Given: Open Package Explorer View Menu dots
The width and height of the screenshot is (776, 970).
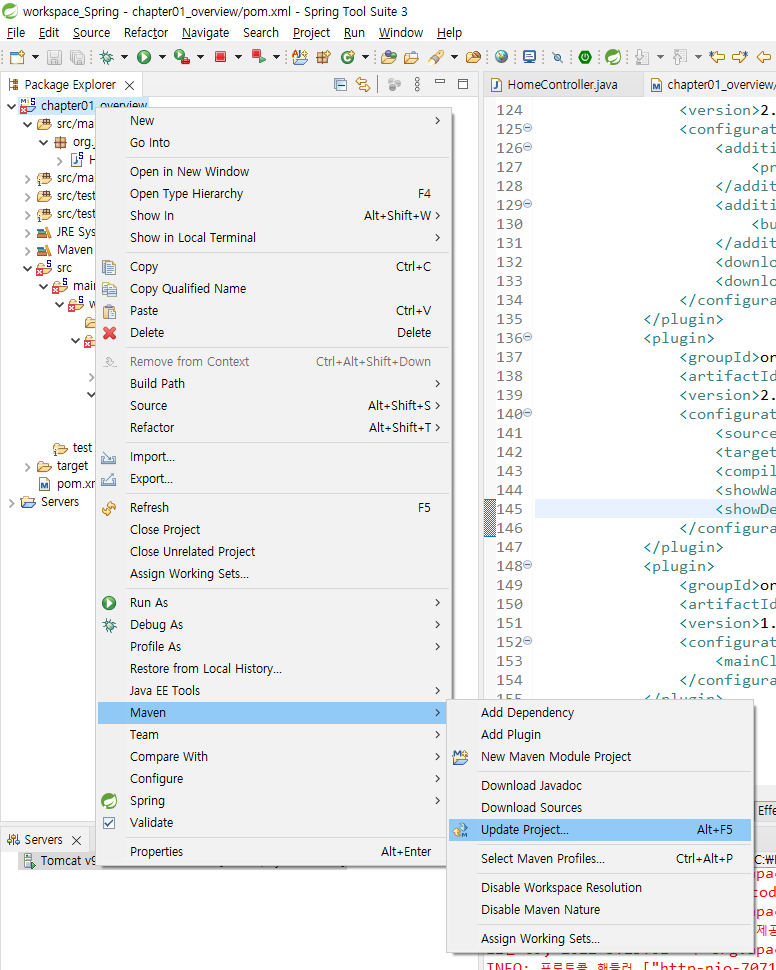Looking at the screenshot, I should click(417, 85).
